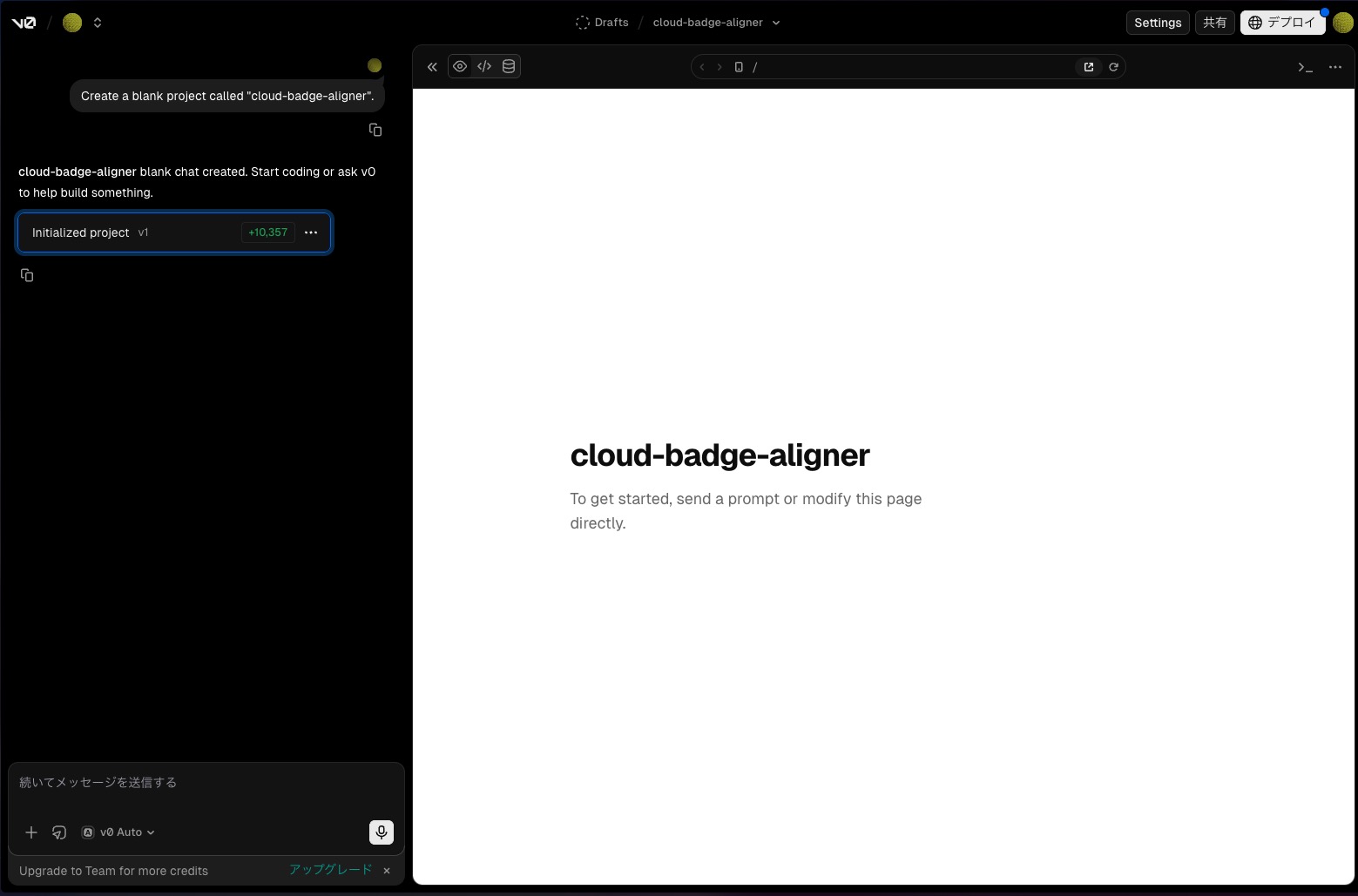Click the plus attach icon in chat box
Viewport: 1358px width, 896px height.
click(x=31, y=832)
